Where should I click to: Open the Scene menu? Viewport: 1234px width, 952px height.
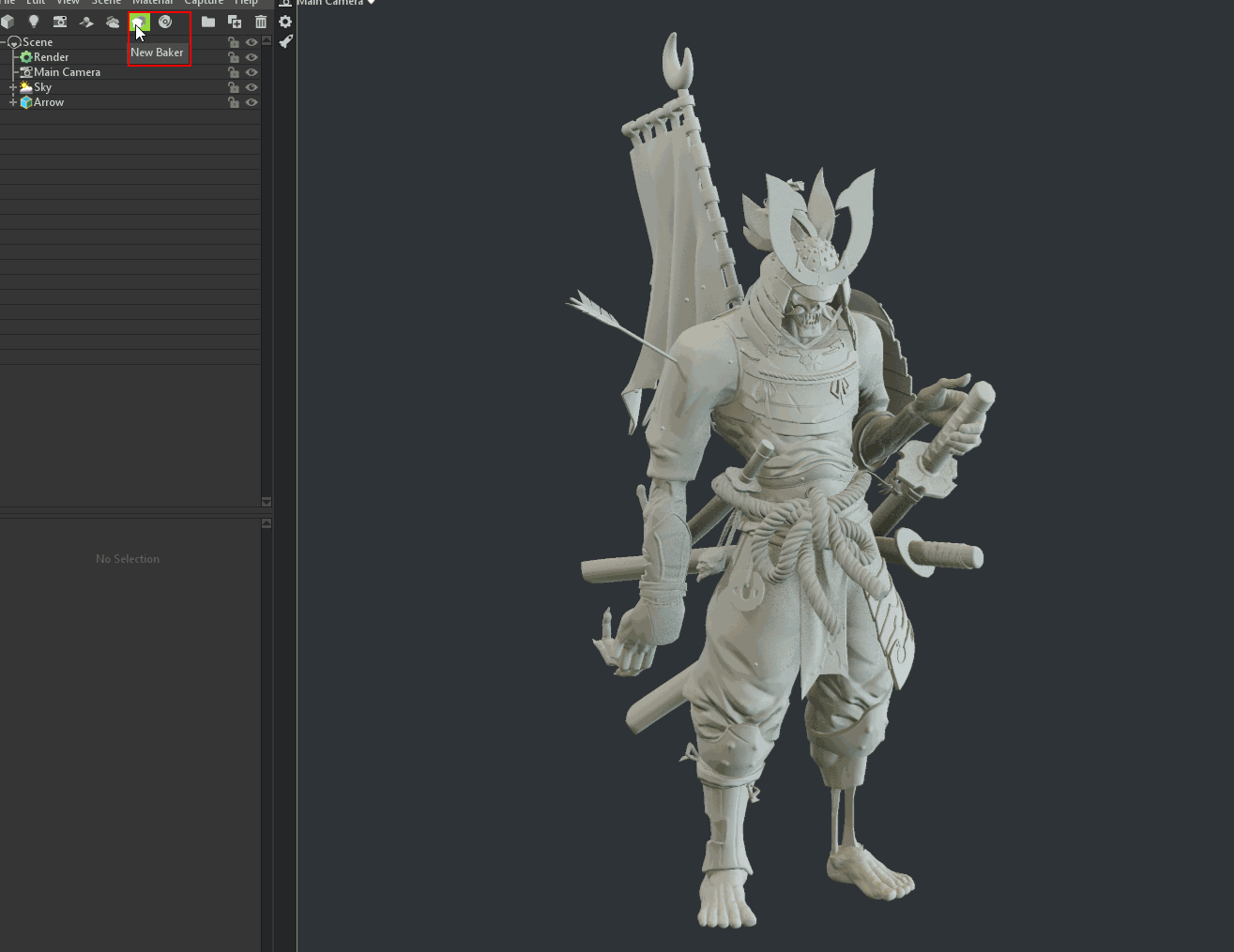click(x=106, y=3)
